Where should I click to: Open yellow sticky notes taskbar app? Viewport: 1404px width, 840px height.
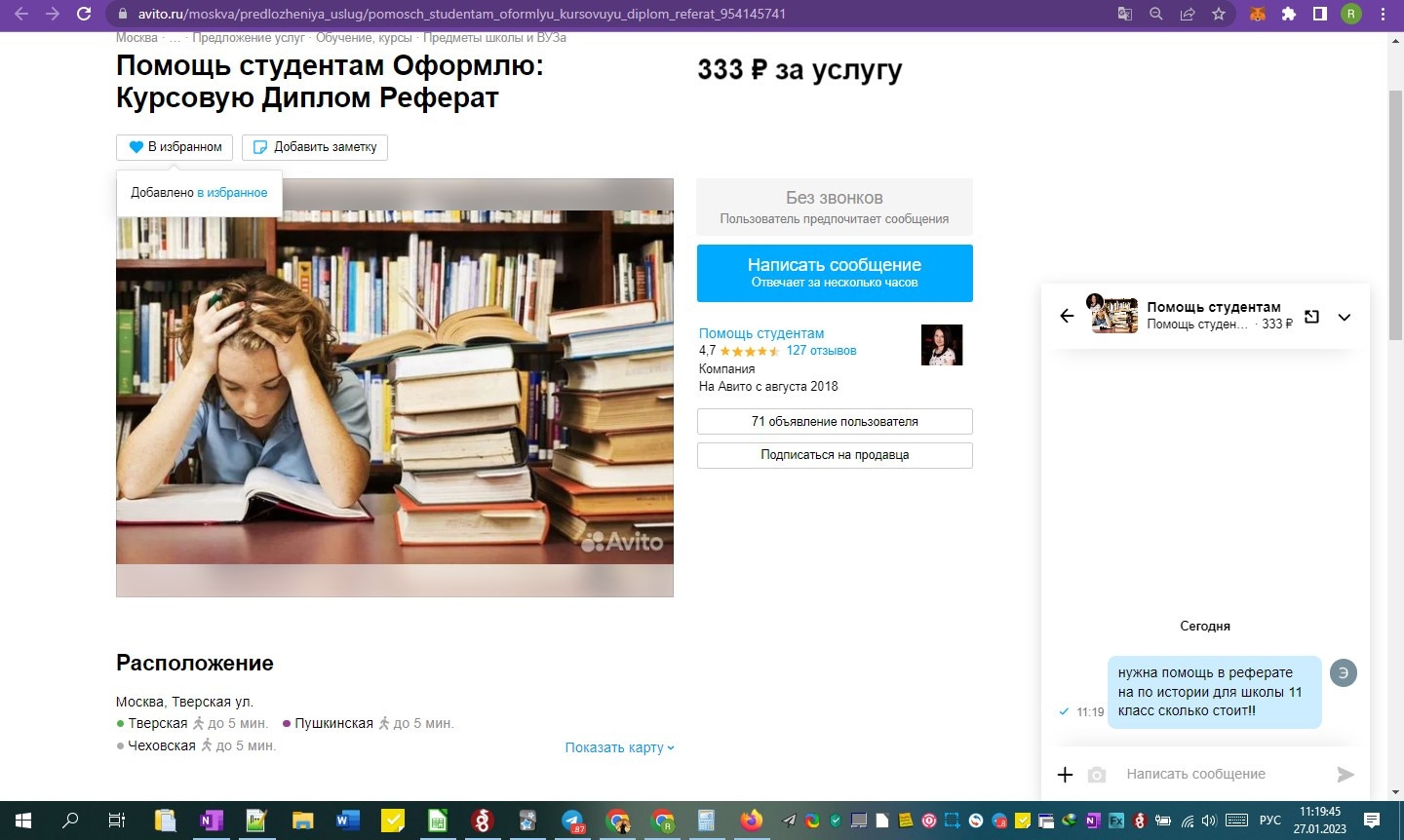393,821
